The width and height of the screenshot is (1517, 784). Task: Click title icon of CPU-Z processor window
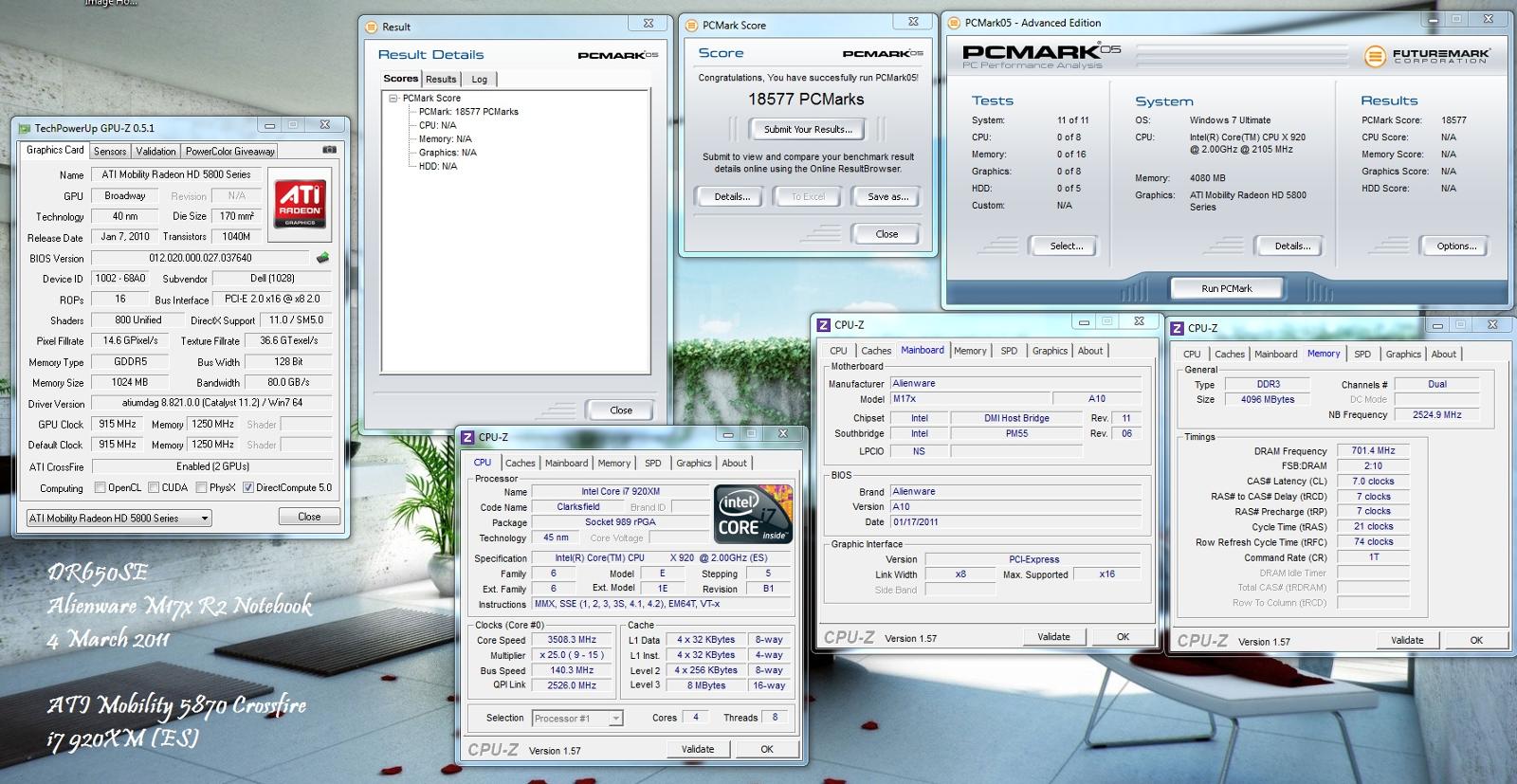(467, 437)
